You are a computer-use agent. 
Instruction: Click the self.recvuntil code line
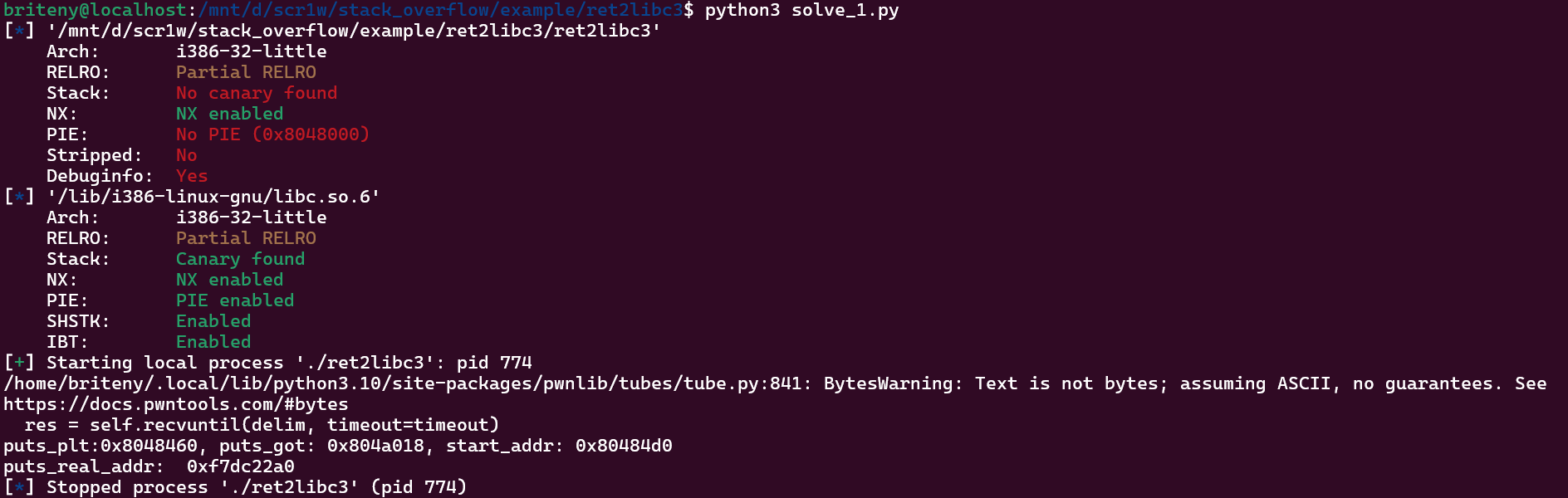tap(262, 425)
